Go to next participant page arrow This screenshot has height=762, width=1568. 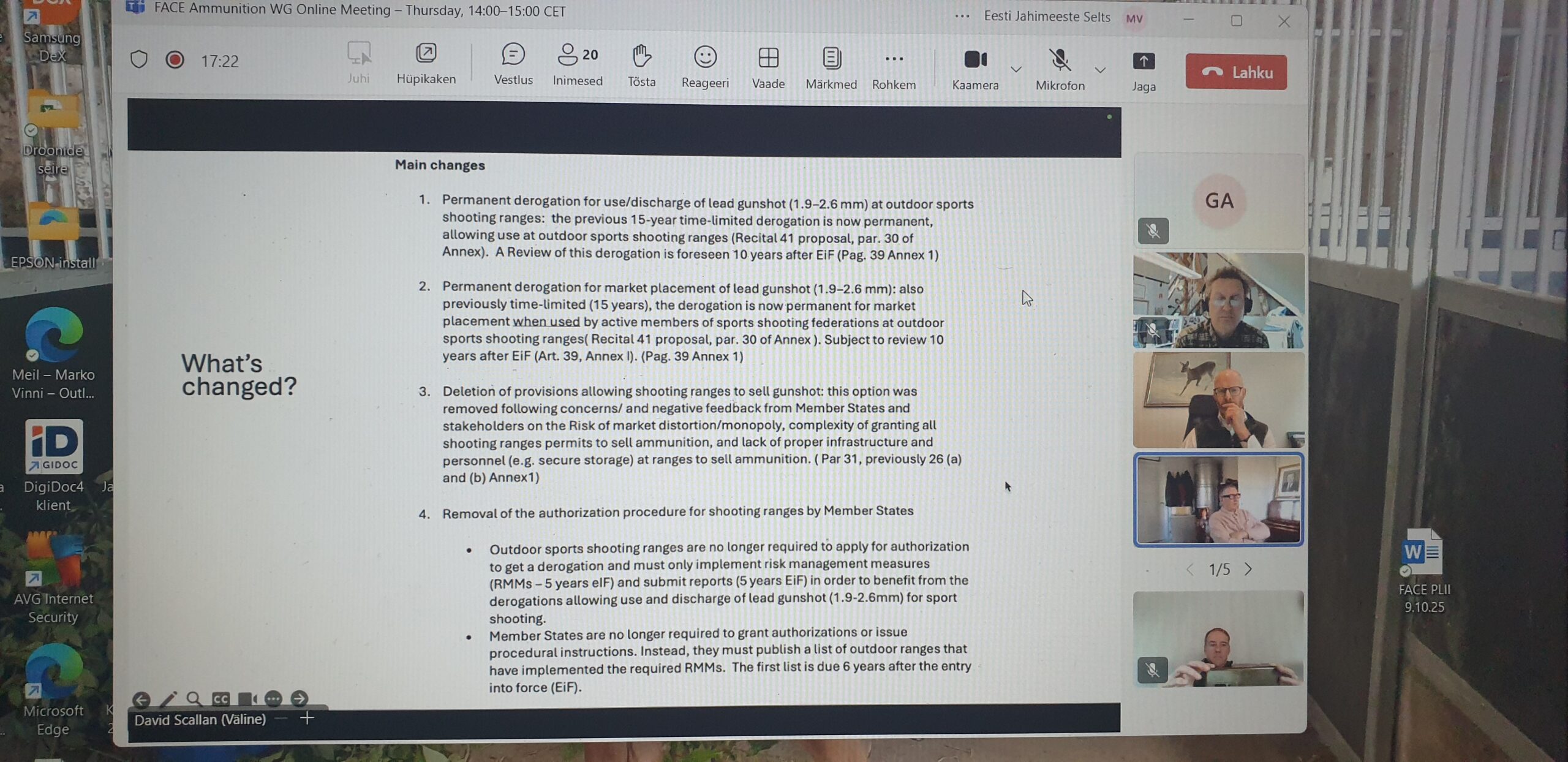click(1248, 569)
